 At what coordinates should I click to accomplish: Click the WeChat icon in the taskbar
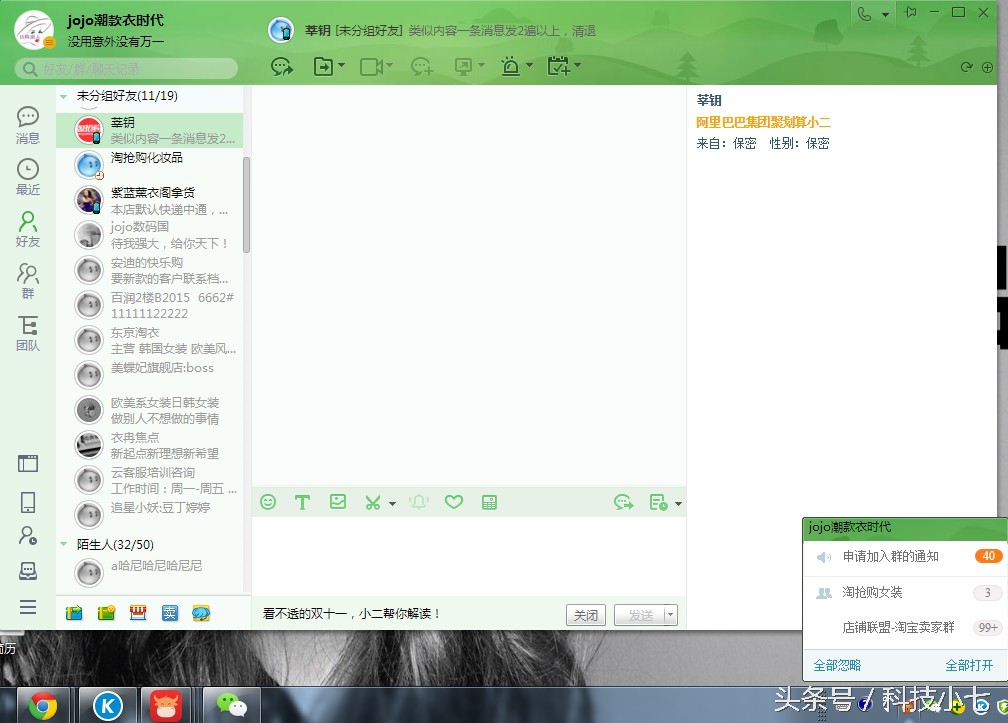pyautogui.click(x=232, y=706)
